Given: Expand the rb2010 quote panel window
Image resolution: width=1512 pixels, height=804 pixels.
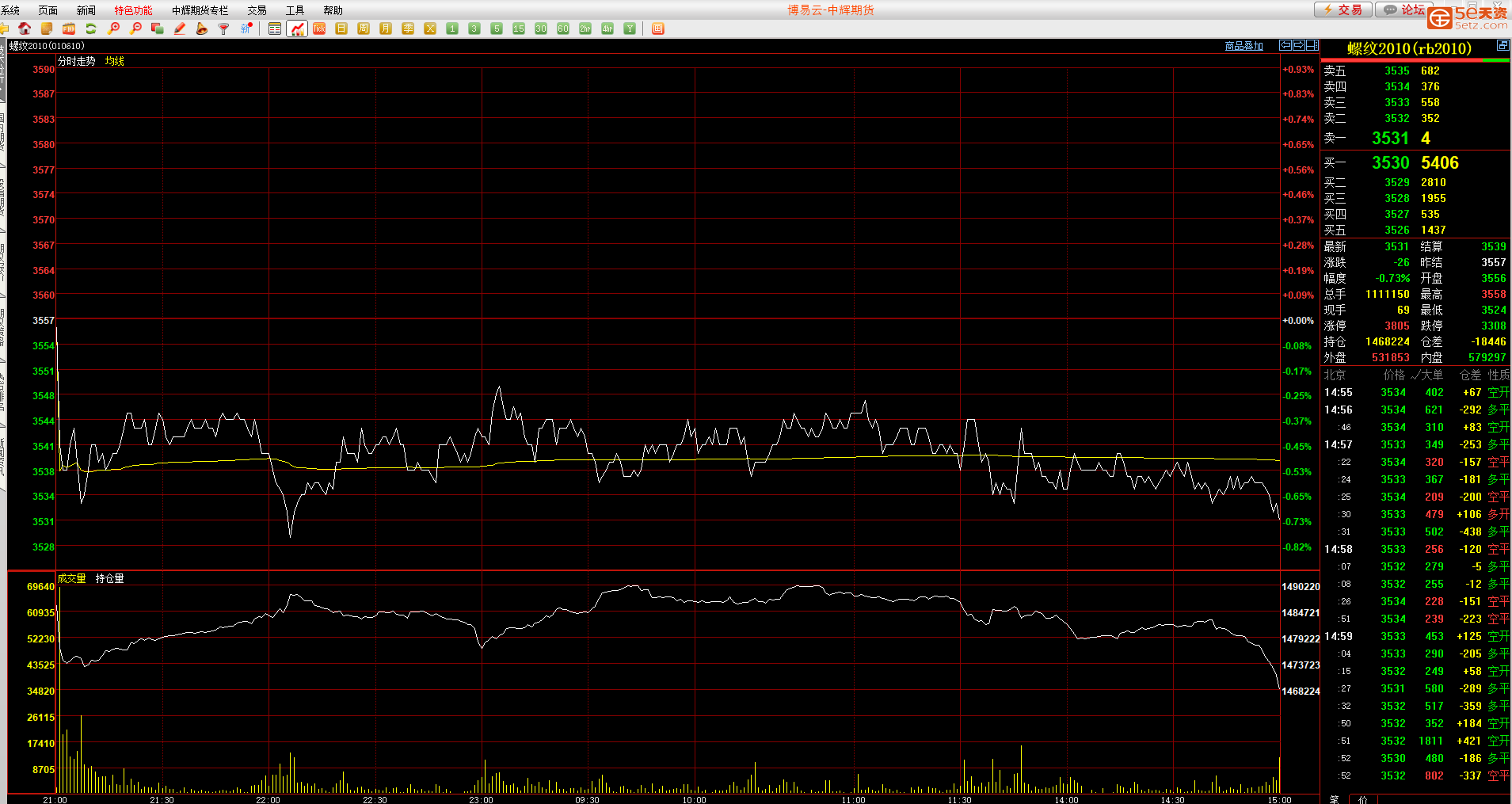Looking at the screenshot, I should (1502, 46).
